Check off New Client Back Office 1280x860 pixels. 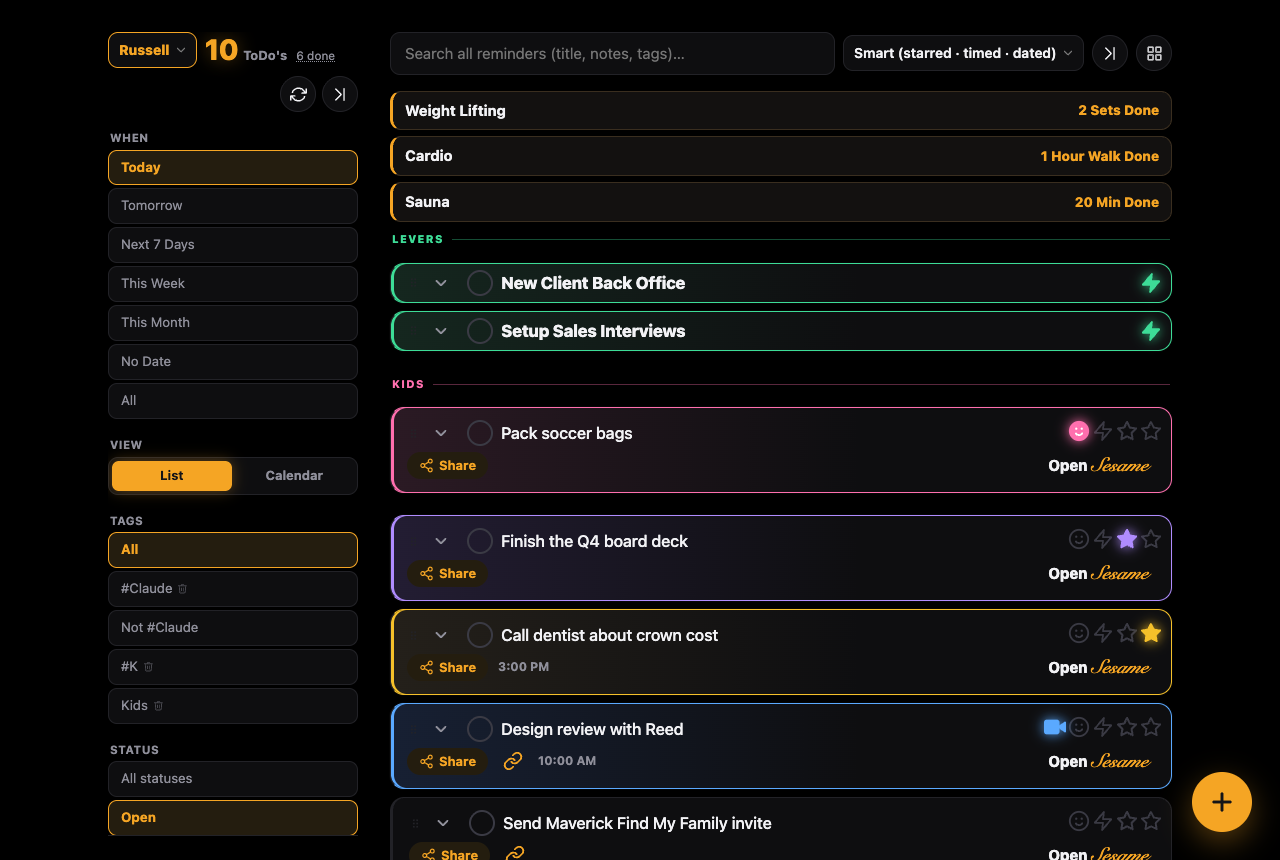[x=480, y=283]
